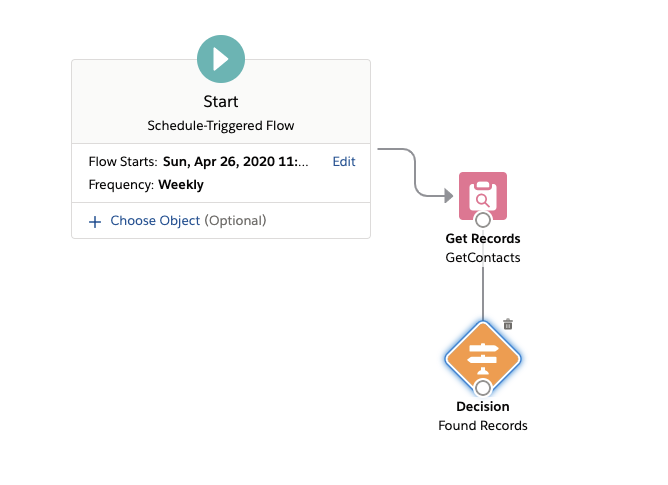Viewport: 668px width, 485px height.
Task: Select the Start title text
Action: (x=221, y=102)
